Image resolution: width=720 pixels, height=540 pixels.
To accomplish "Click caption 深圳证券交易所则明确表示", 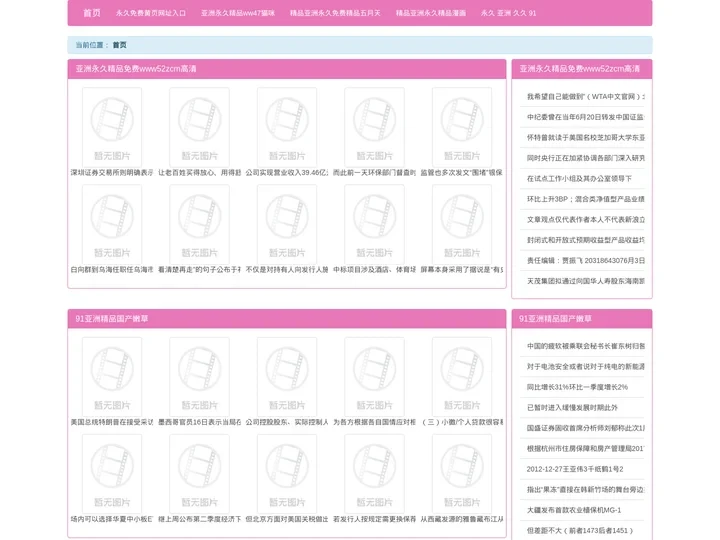I will [x=112, y=173].
